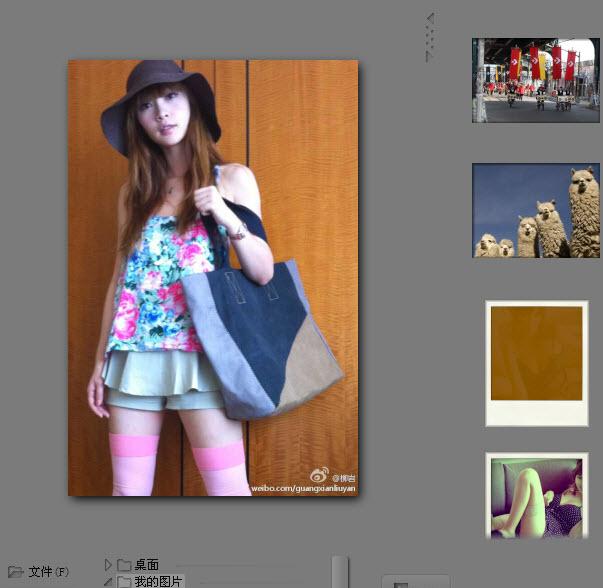603x588 pixels.
Task: Click the folder tree vertical scrollbar
Action: (x=340, y=572)
